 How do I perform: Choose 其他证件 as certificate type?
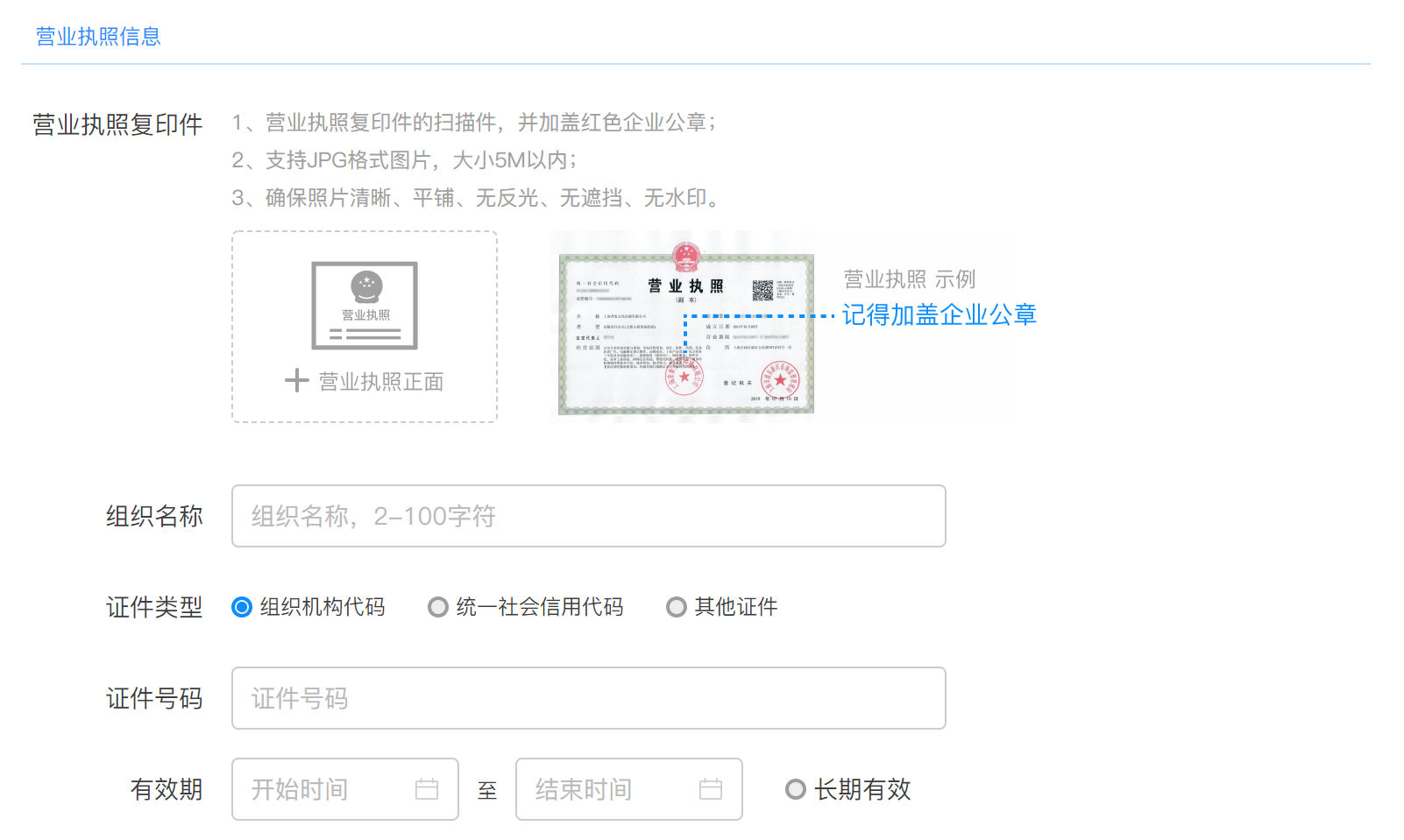677,607
